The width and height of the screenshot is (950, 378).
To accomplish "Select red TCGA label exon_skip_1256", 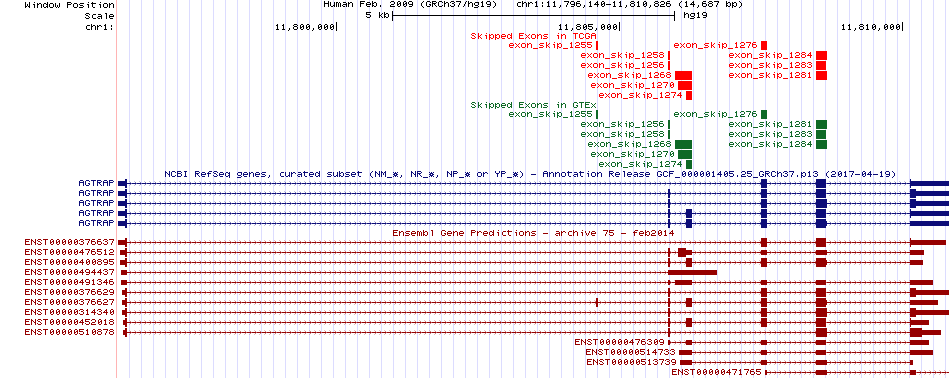I will tap(623, 65).
